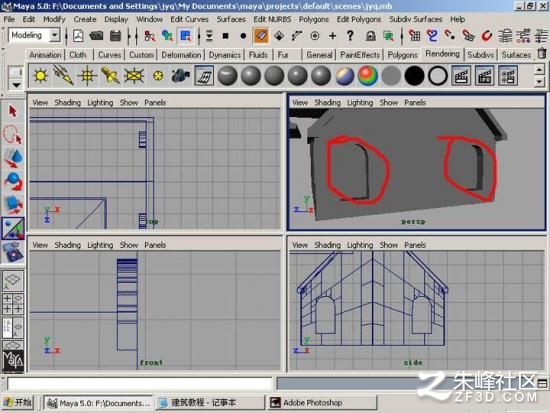Choose the Lasso selection tool

pyautogui.click(x=13, y=135)
